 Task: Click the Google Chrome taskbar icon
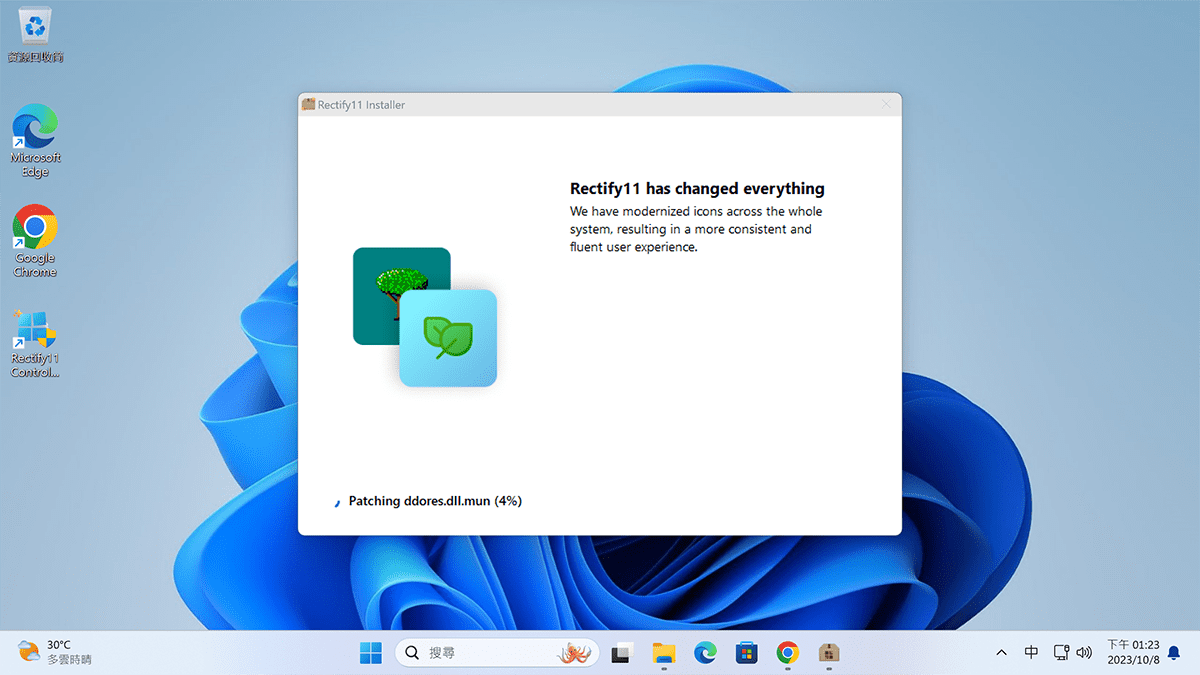coord(788,653)
